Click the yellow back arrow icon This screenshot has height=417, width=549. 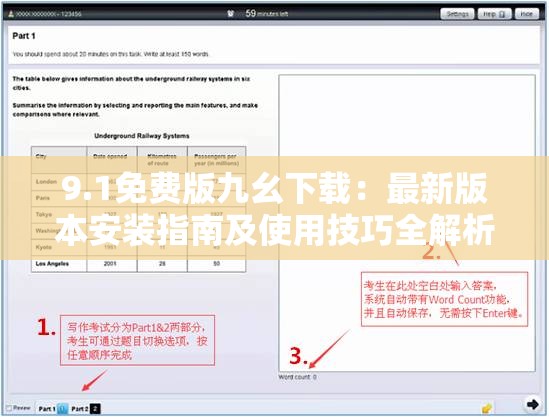pyautogui.click(x=487, y=408)
